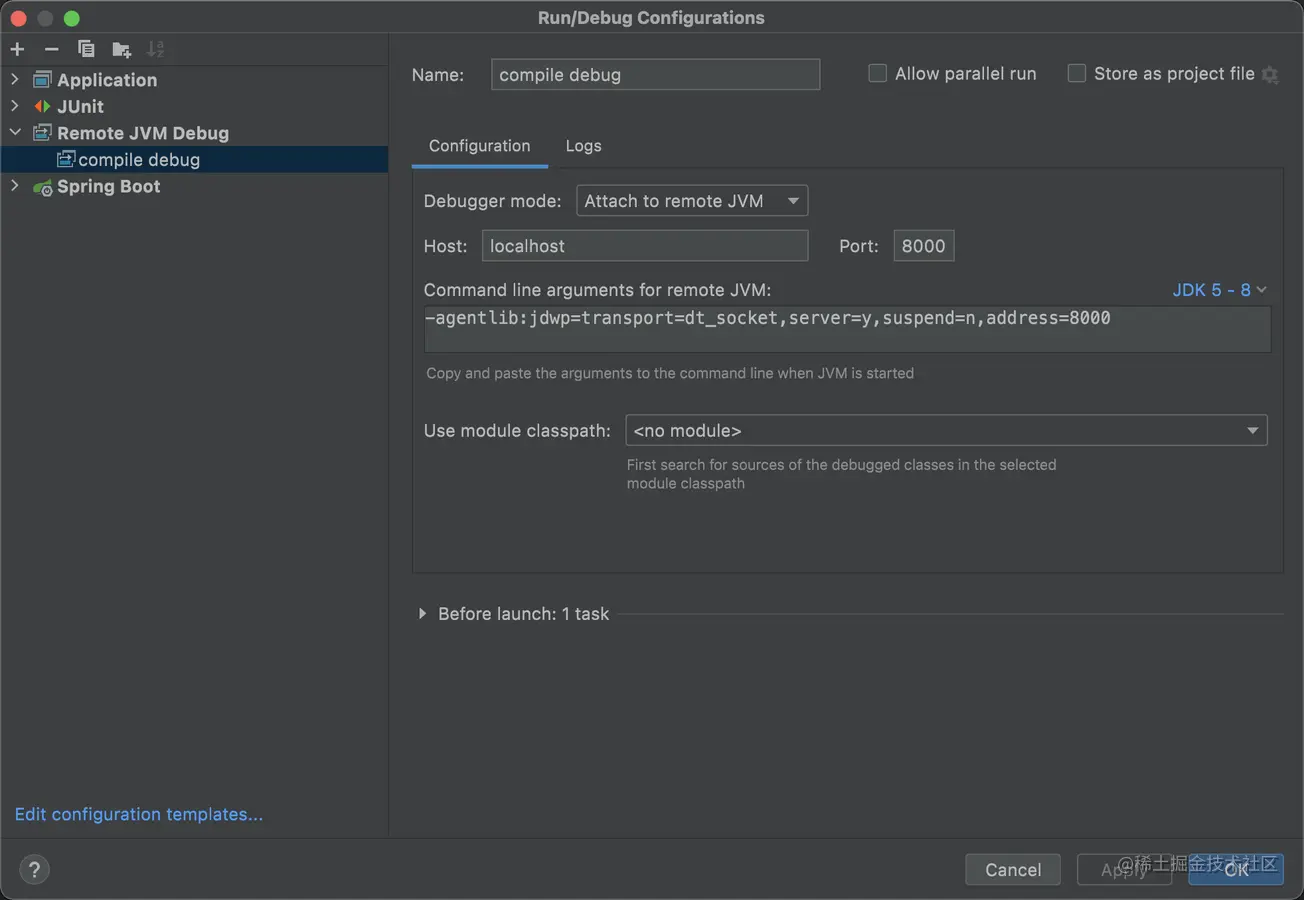Create new folder for configurations
This screenshot has height=900, width=1304.
[x=121, y=49]
